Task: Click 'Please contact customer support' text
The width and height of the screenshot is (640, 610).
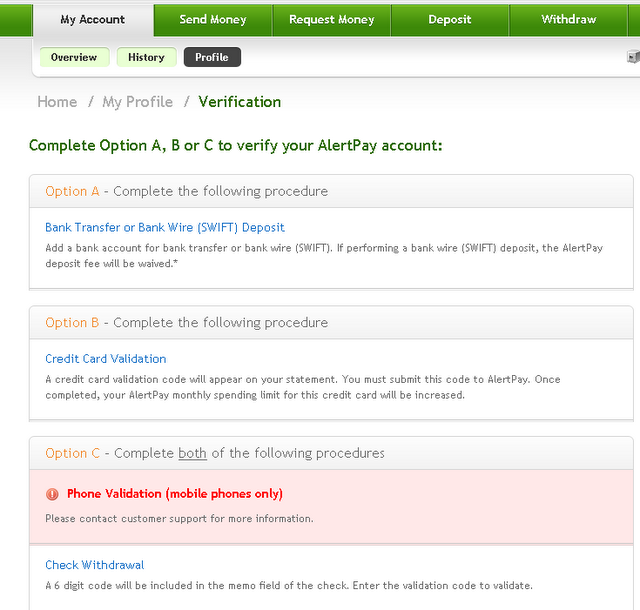Action: pyautogui.click(x=179, y=519)
